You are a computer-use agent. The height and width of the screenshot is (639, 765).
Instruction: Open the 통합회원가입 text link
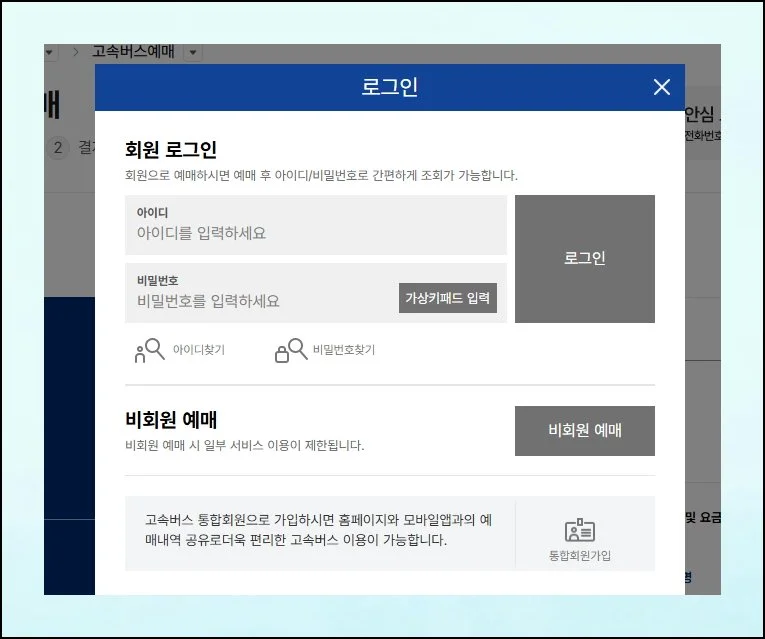pyautogui.click(x=579, y=555)
